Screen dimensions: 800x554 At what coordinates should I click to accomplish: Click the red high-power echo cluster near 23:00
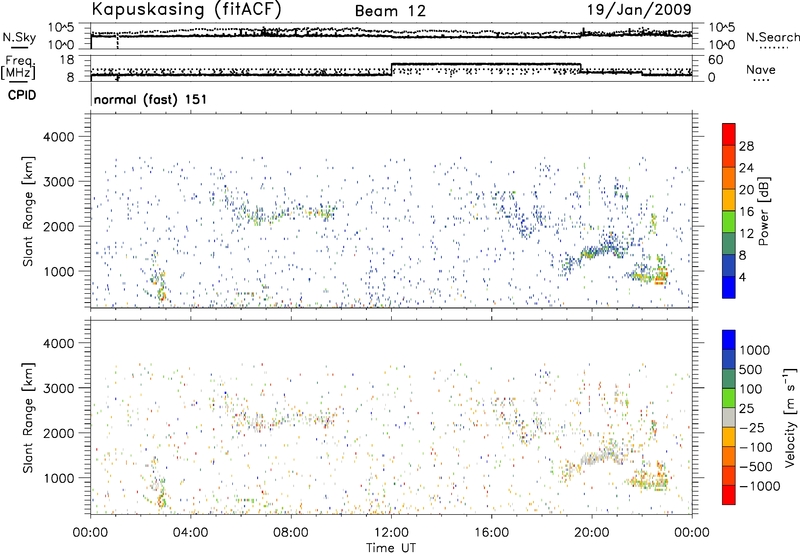661,276
